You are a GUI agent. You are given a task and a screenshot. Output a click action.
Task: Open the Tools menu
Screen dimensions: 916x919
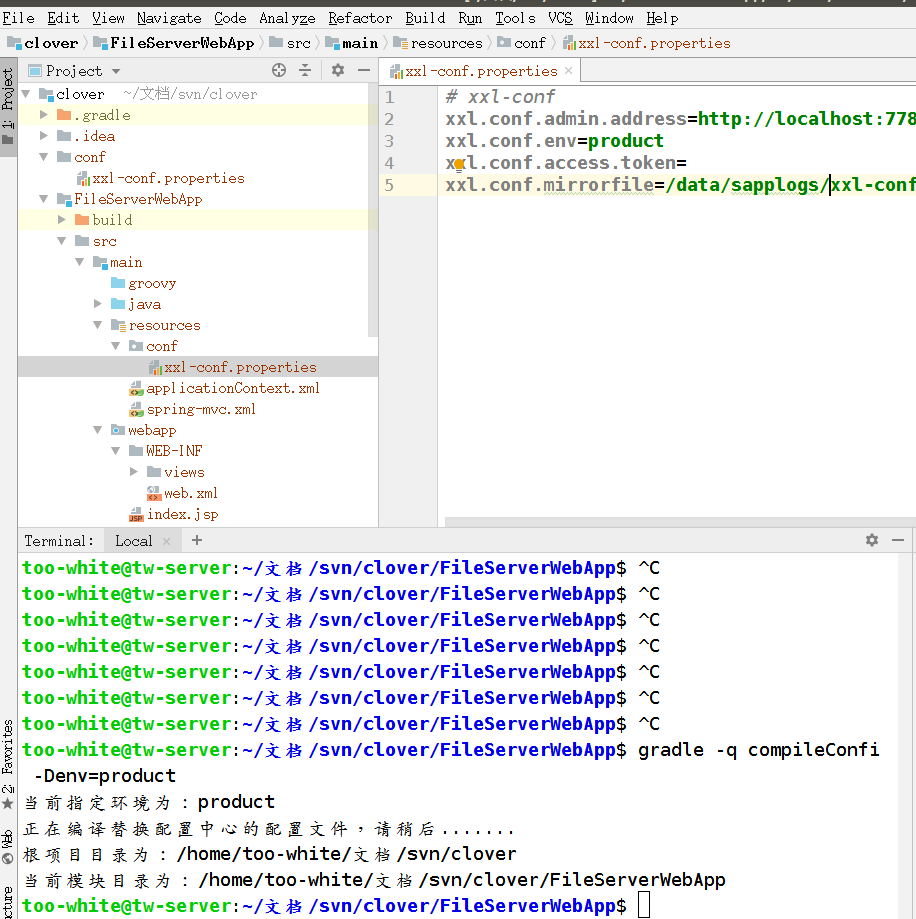click(x=515, y=18)
